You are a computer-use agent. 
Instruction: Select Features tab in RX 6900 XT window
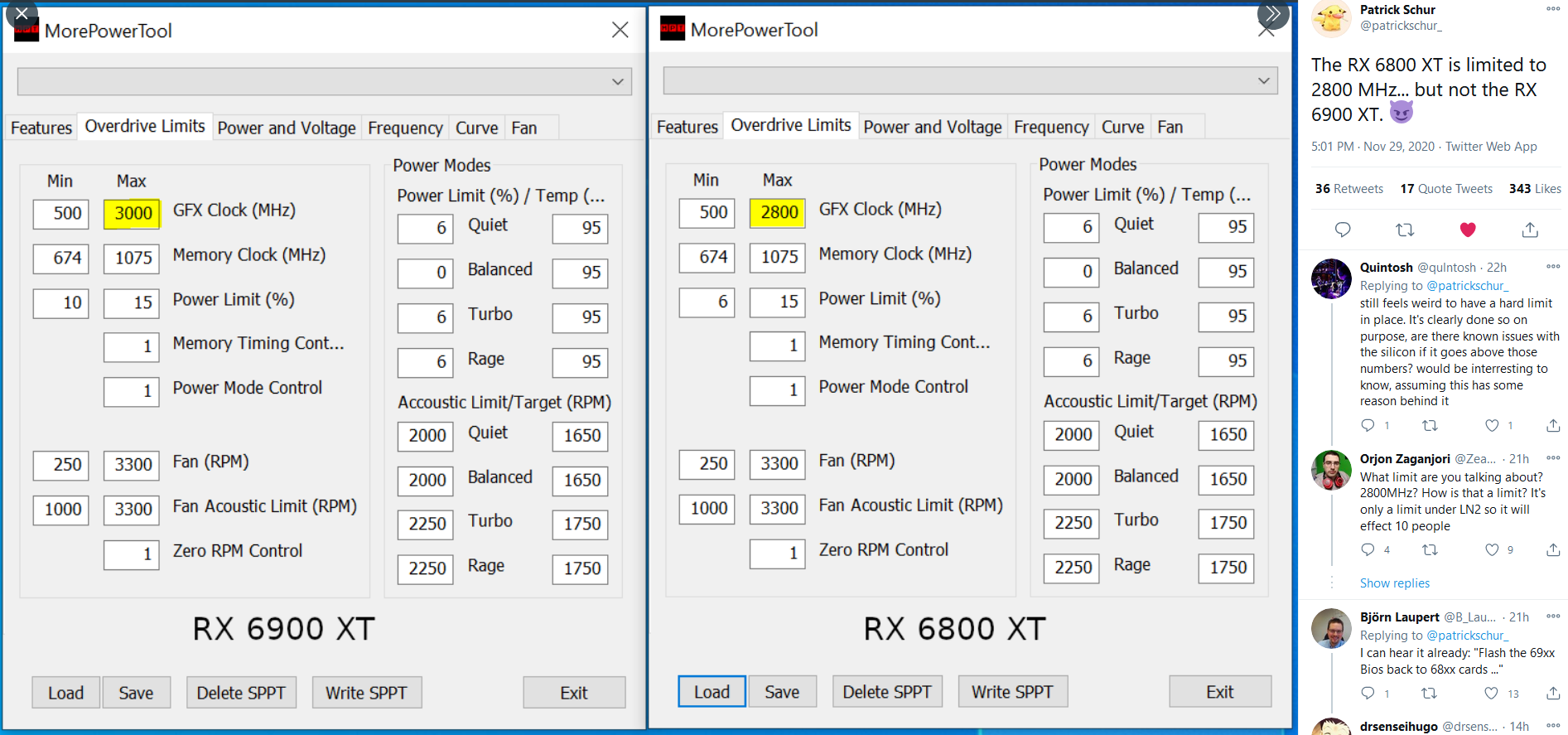(41, 128)
